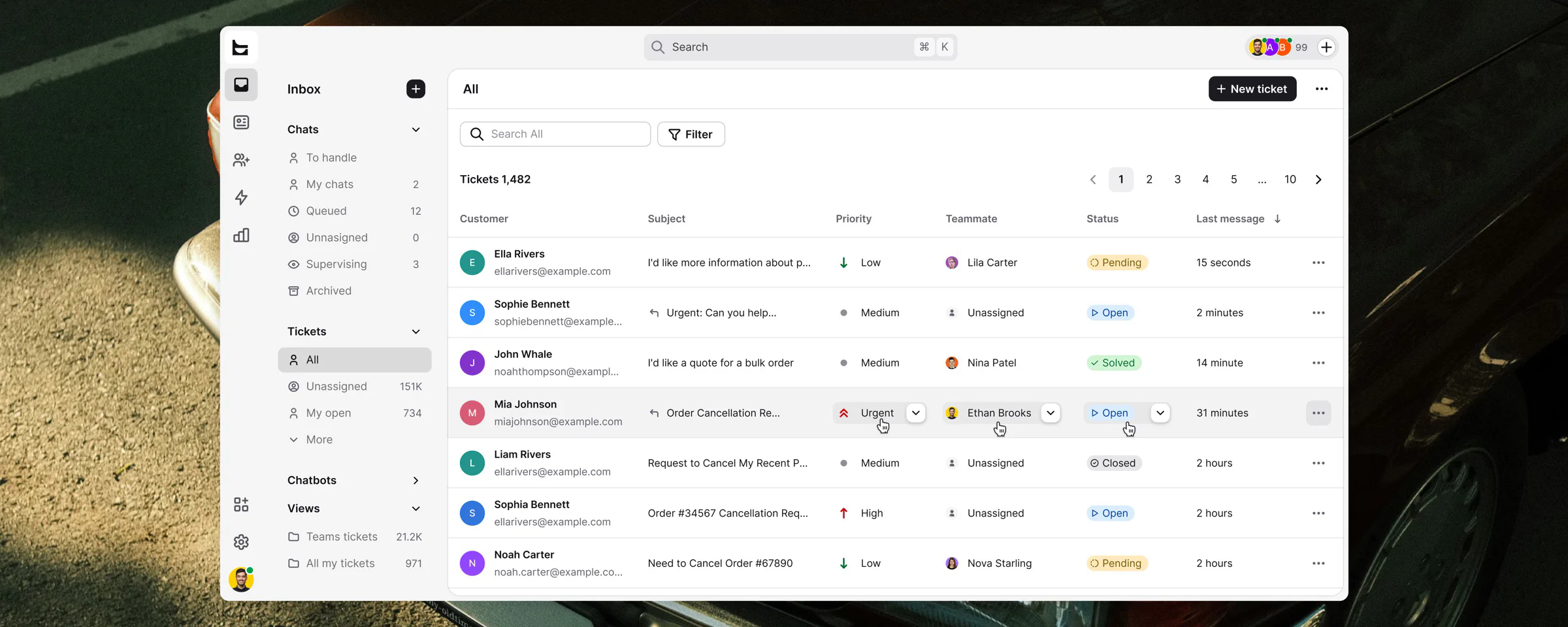Click Closed status badge for Liam Rivers
Viewport: 1568px width, 627px height.
coord(1114,463)
